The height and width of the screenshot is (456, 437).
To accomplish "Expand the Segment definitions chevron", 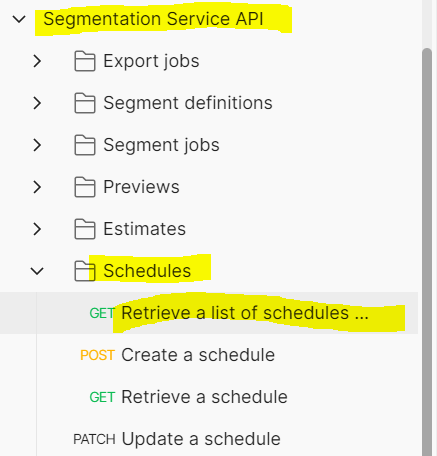I will [37, 103].
